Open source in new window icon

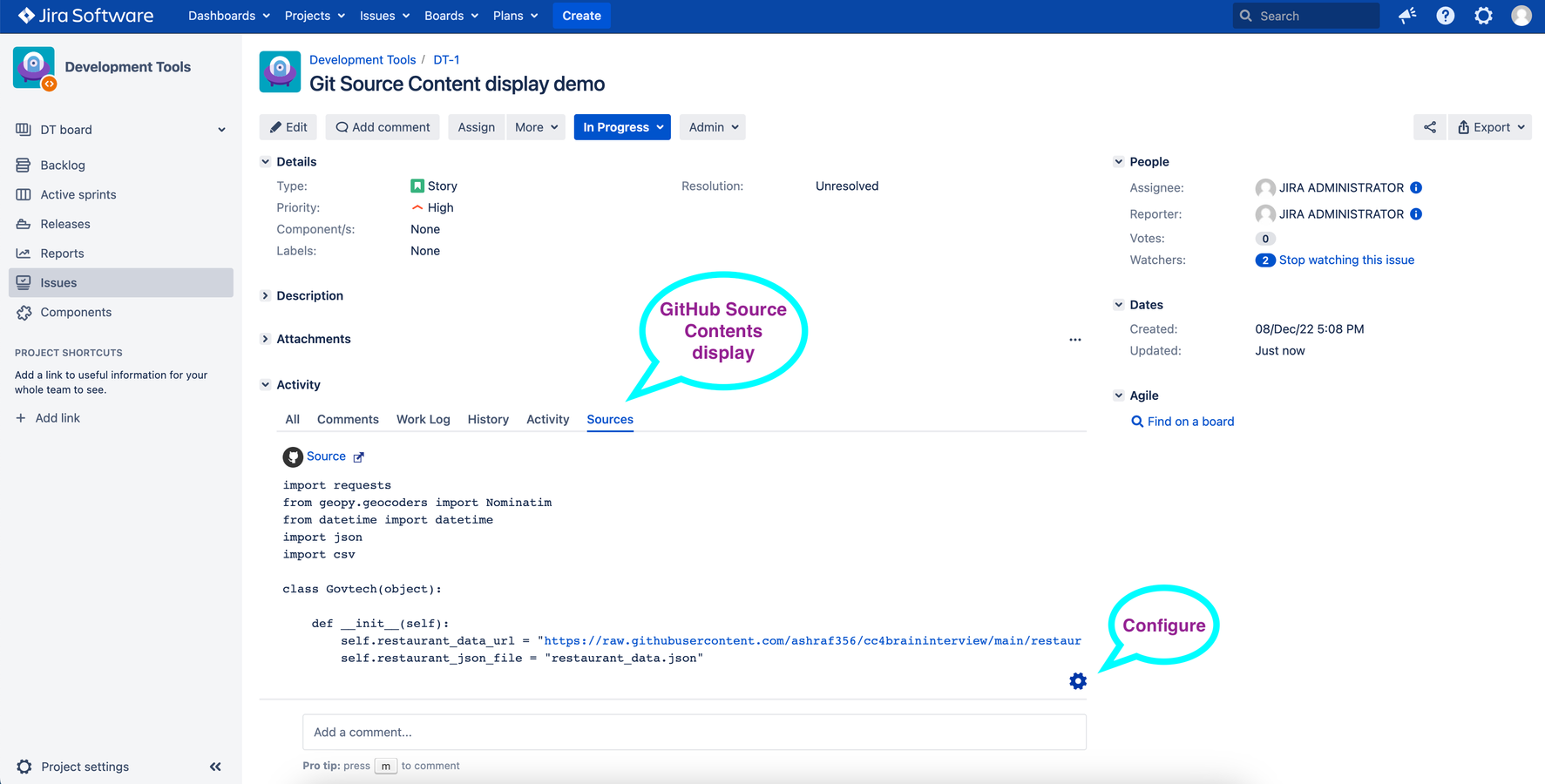358,457
